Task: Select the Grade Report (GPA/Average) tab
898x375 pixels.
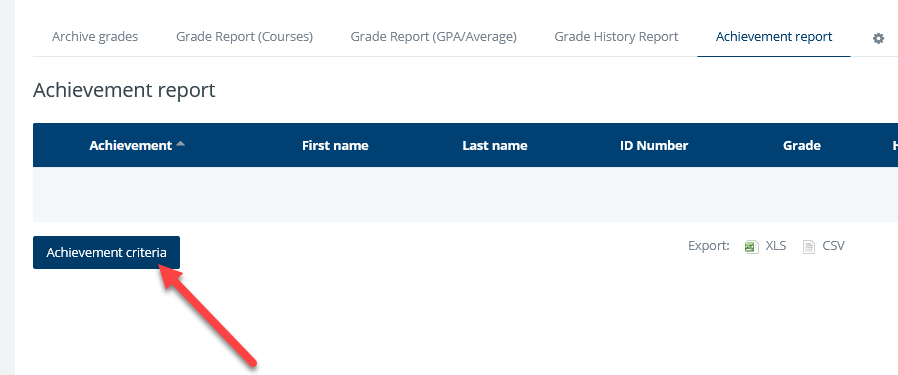Action: coord(434,37)
